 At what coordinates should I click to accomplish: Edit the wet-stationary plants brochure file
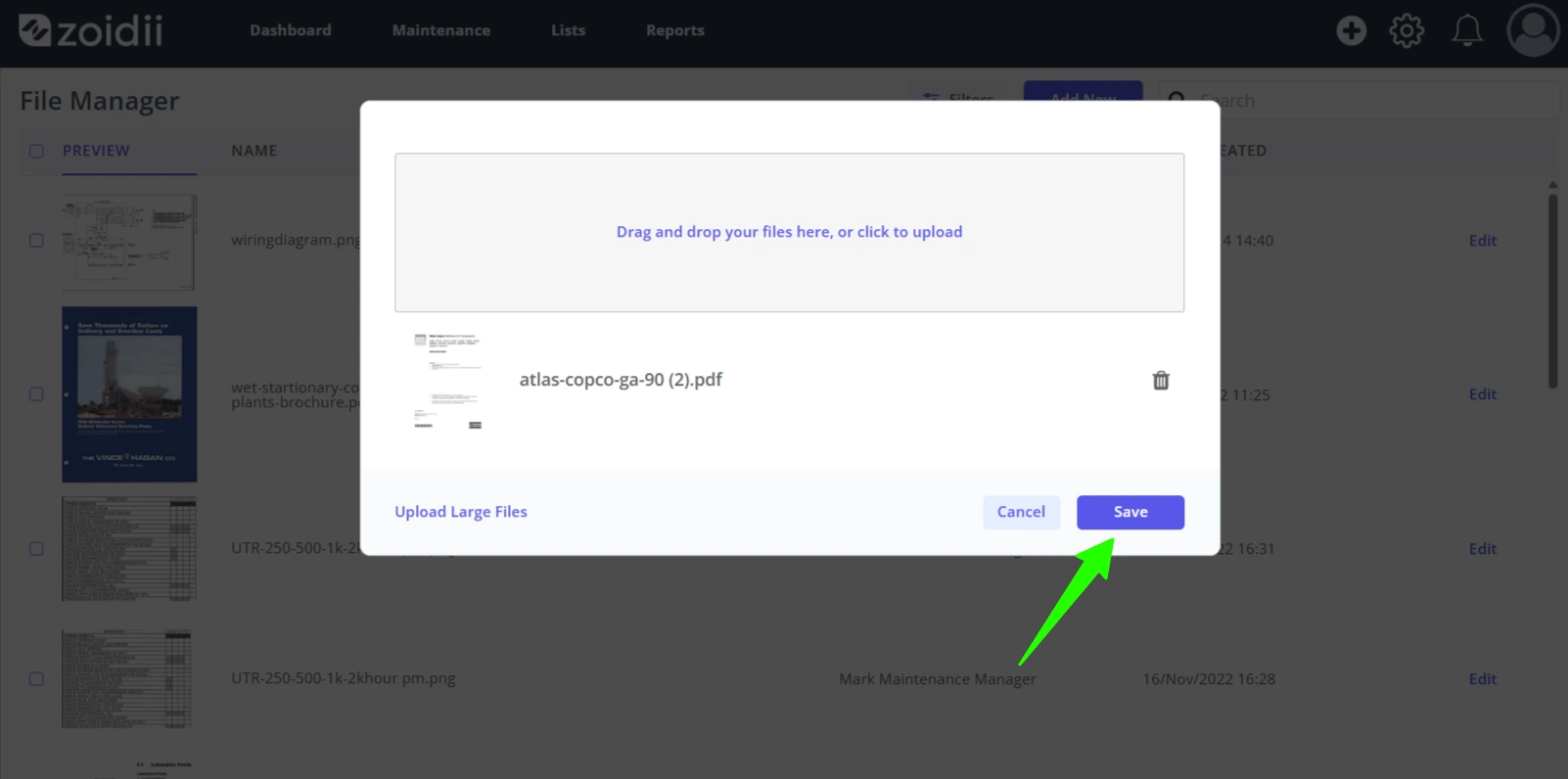pos(1483,394)
